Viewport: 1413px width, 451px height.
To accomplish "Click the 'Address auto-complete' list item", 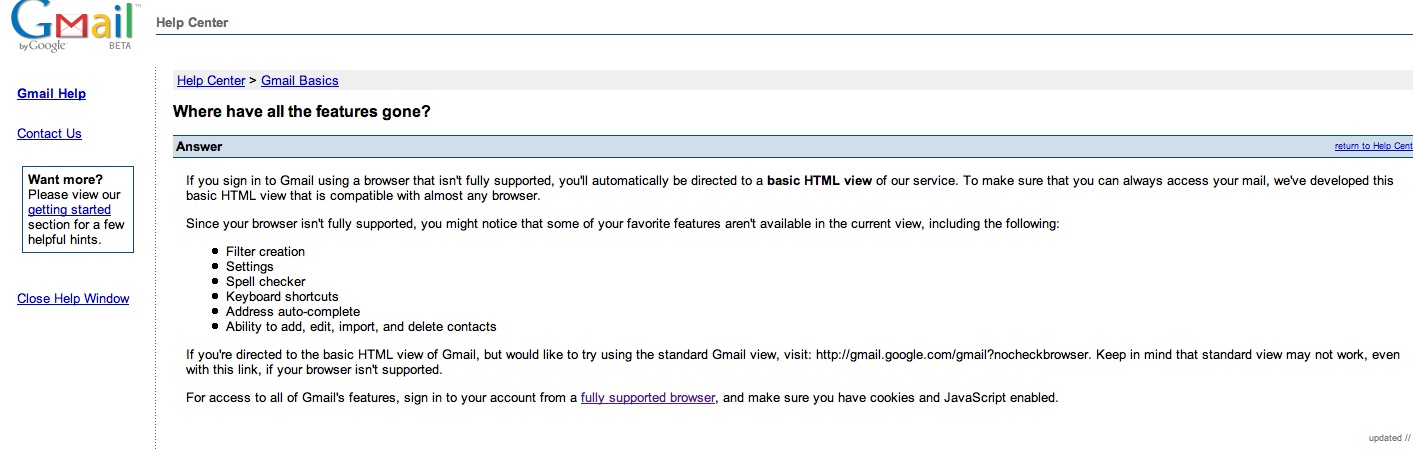I will pyautogui.click(x=293, y=312).
